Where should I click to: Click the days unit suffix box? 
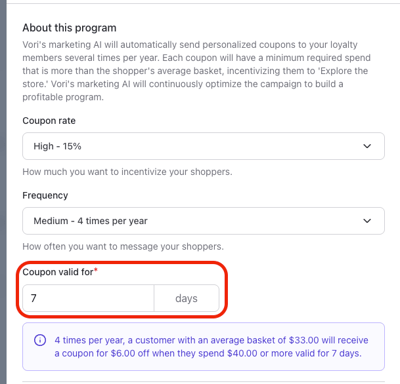pos(187,298)
